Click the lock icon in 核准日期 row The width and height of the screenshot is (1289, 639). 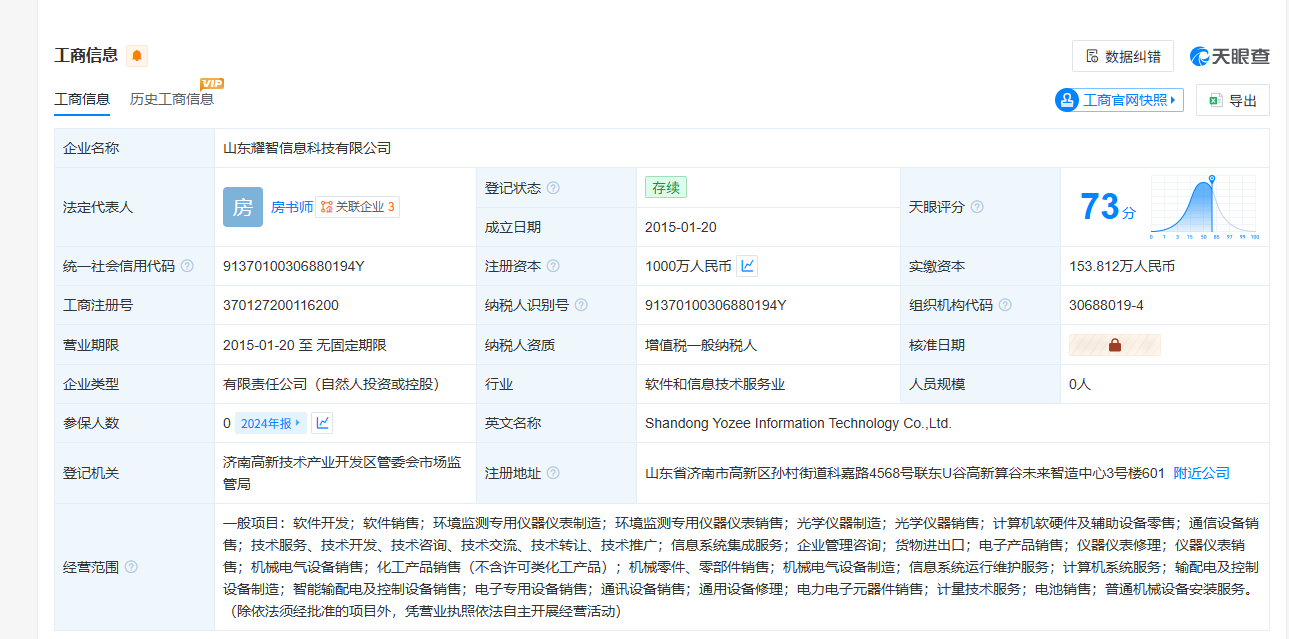pos(1114,345)
